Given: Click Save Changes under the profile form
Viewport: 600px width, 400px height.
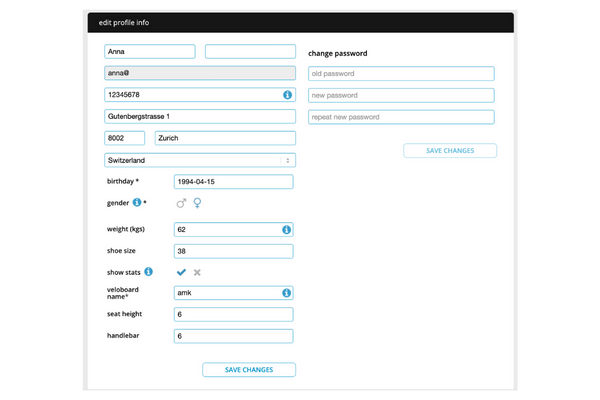Looking at the screenshot, I should [249, 369].
